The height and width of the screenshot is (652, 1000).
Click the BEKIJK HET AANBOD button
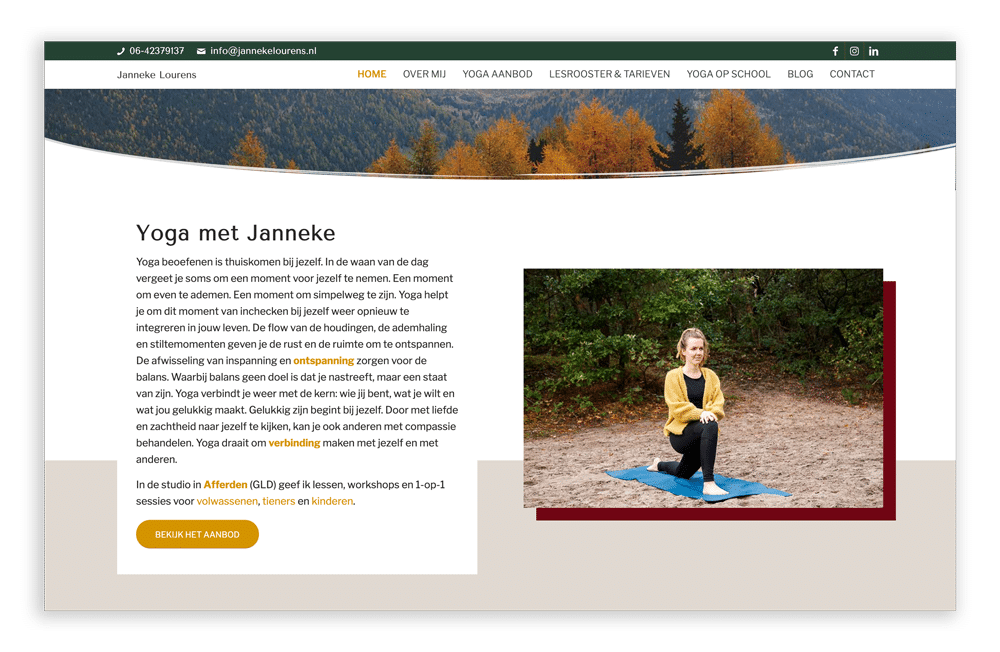click(x=197, y=534)
